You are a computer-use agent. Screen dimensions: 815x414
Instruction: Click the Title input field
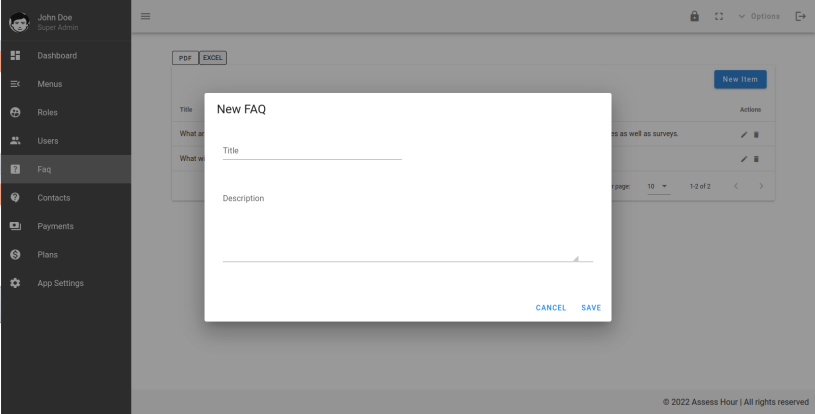pyautogui.click(x=311, y=151)
